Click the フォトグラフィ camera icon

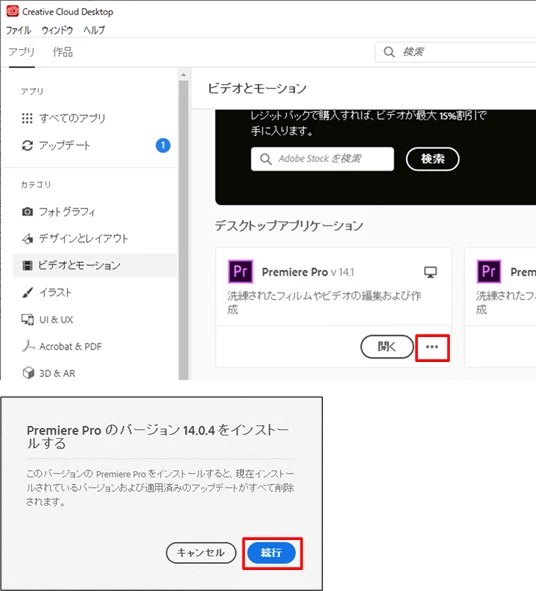tap(27, 212)
